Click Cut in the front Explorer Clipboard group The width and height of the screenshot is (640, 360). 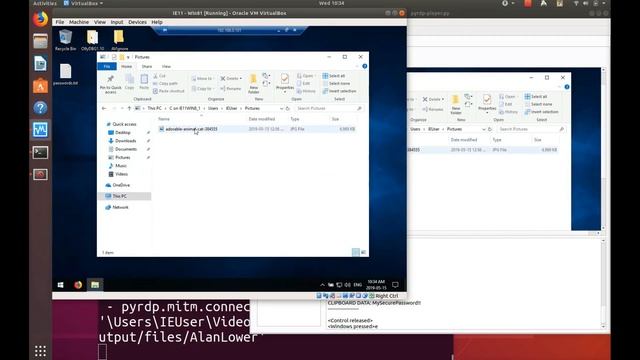pyautogui.click(x=160, y=76)
